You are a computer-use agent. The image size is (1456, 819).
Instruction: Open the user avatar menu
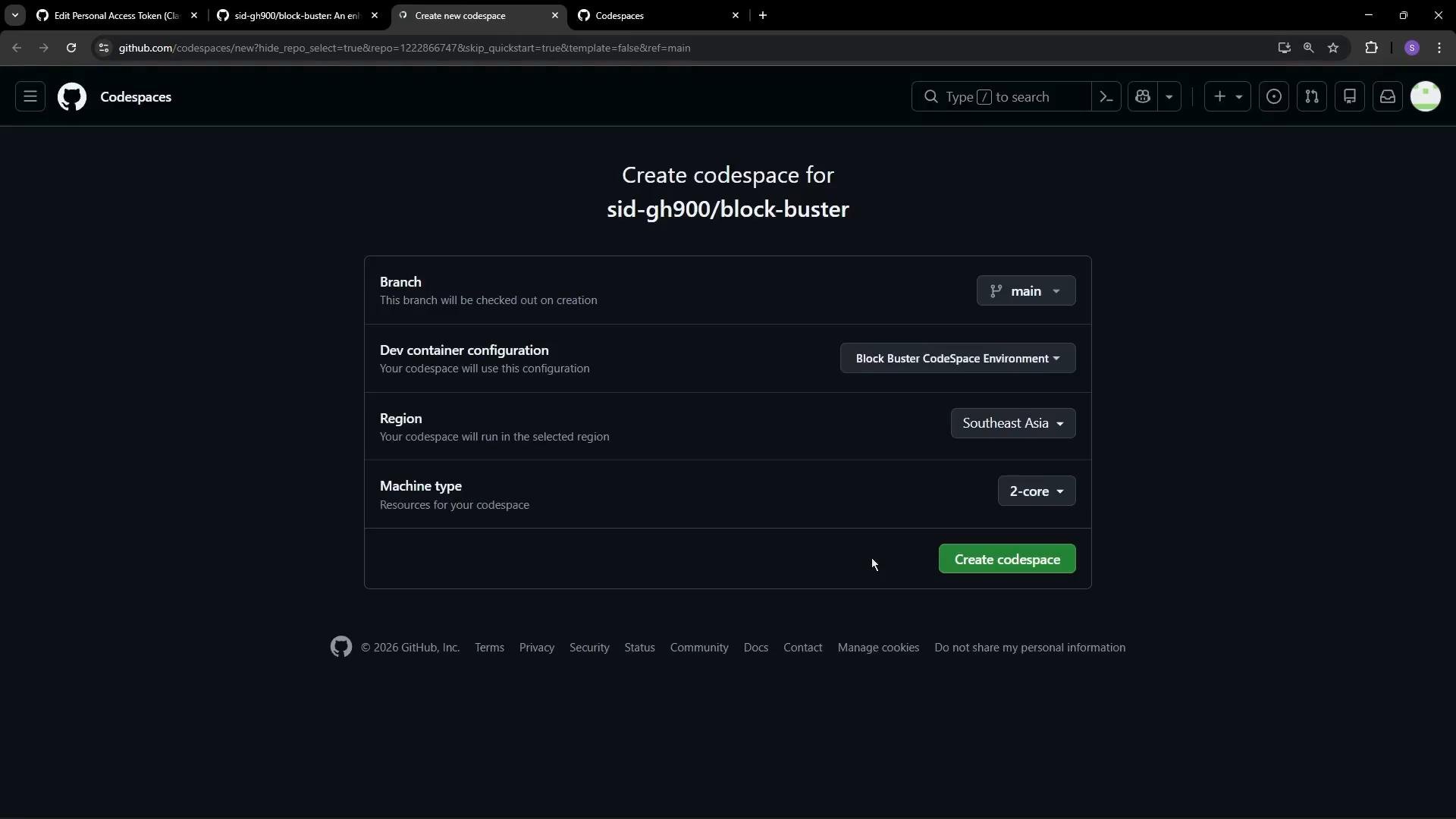(x=1426, y=96)
